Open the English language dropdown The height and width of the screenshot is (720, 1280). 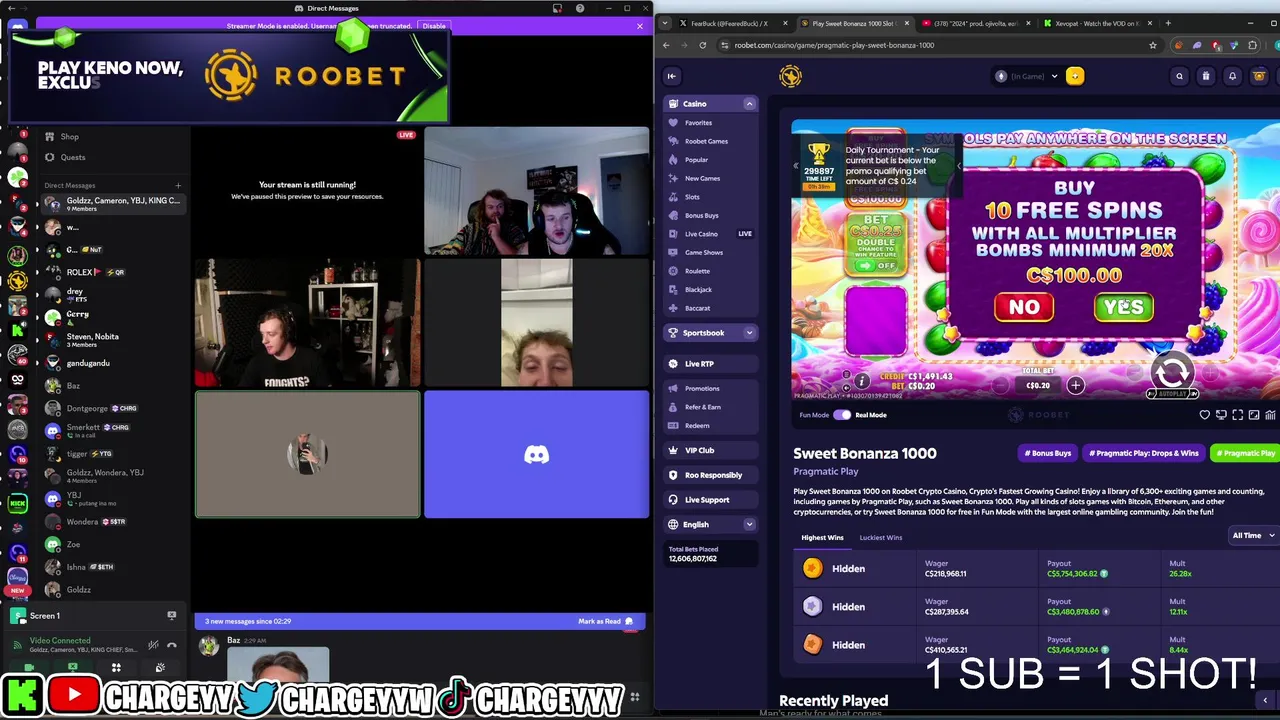tap(711, 524)
